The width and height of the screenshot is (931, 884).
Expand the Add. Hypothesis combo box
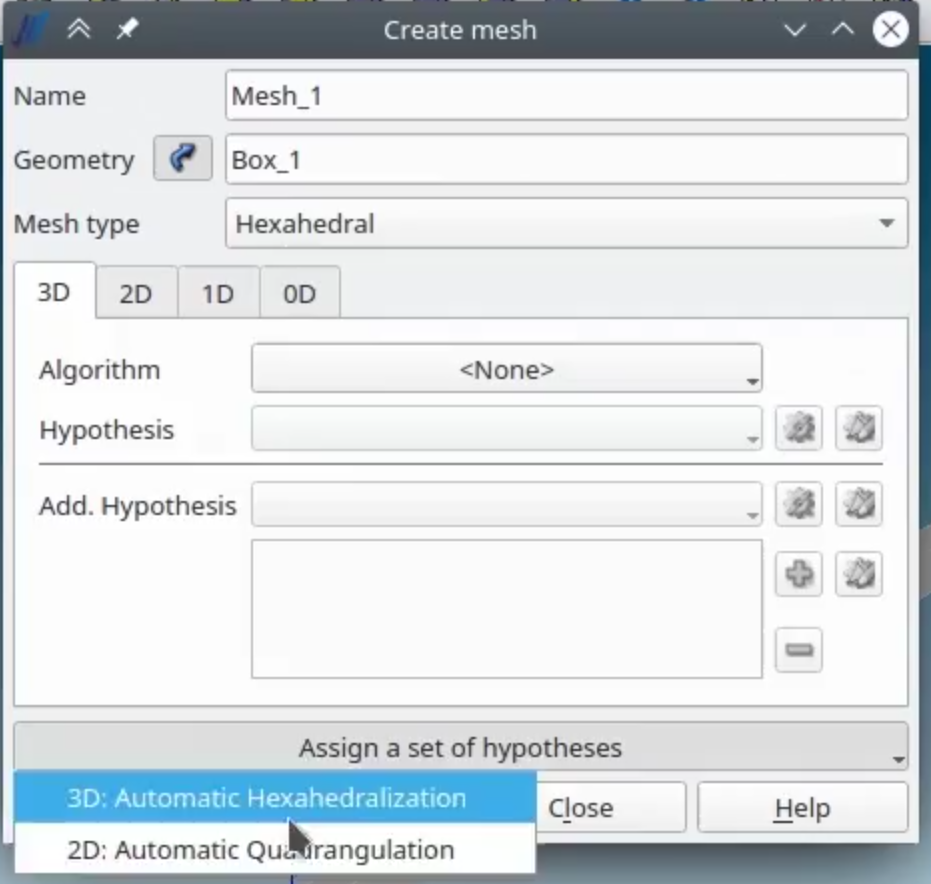(x=506, y=504)
